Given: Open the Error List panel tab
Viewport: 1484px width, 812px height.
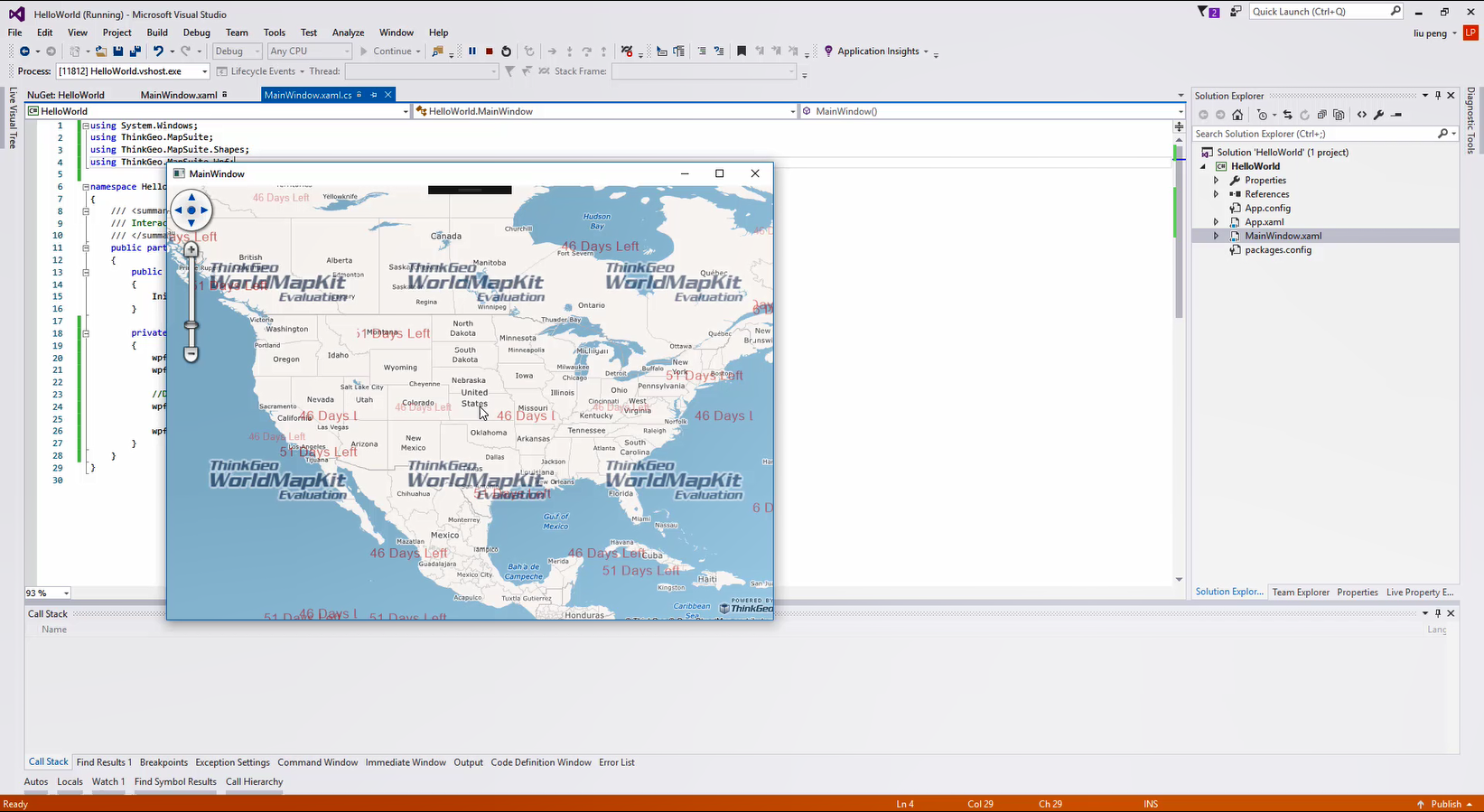Looking at the screenshot, I should tap(616, 762).
